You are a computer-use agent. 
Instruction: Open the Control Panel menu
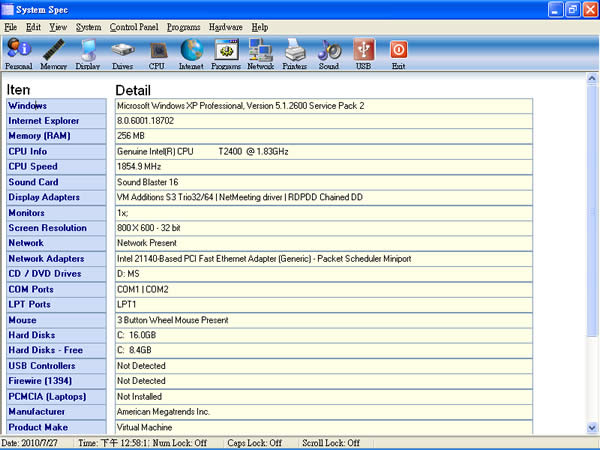[134, 27]
